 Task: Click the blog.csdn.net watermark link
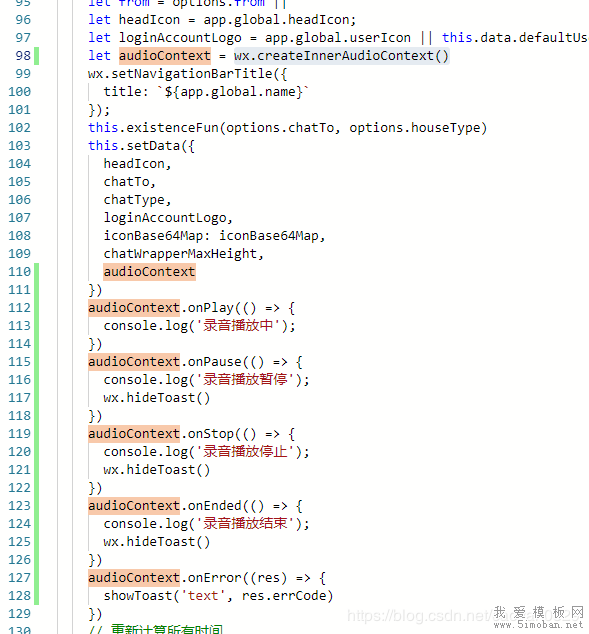[420, 616]
